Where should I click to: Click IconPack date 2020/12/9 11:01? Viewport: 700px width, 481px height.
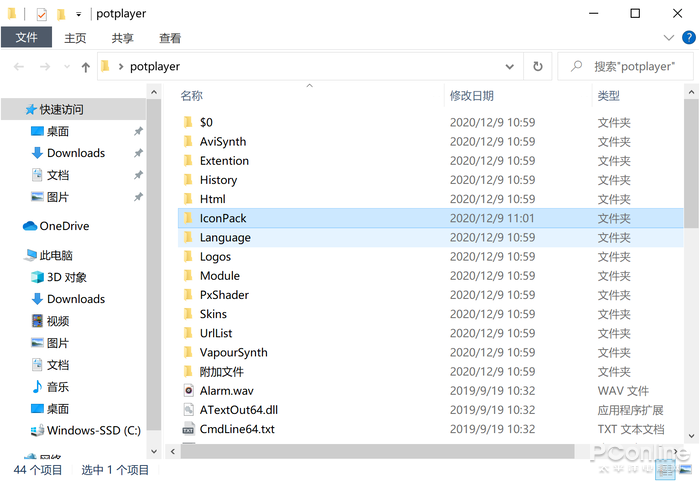[x=492, y=218]
